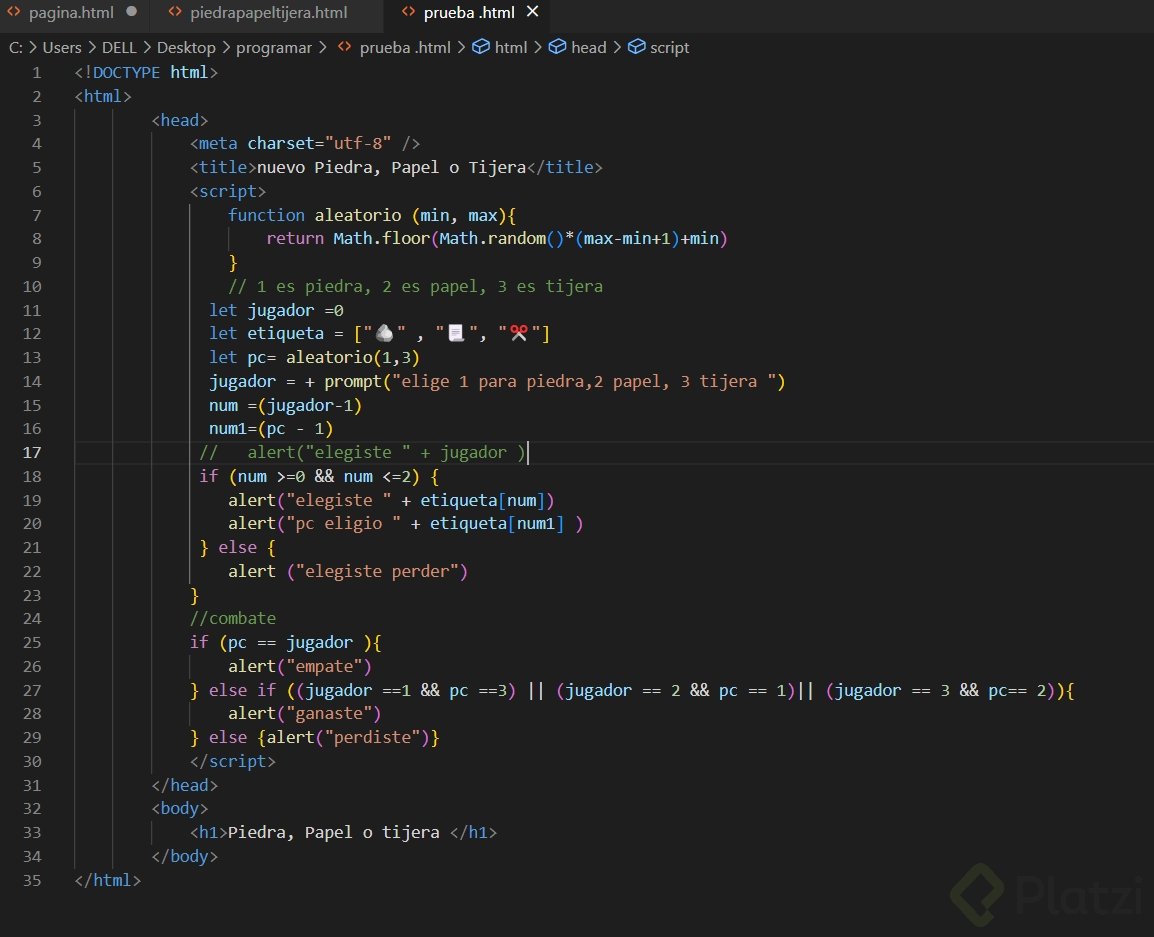Click the alert "ganaste" line
This screenshot has width=1154, height=937.
305,713
